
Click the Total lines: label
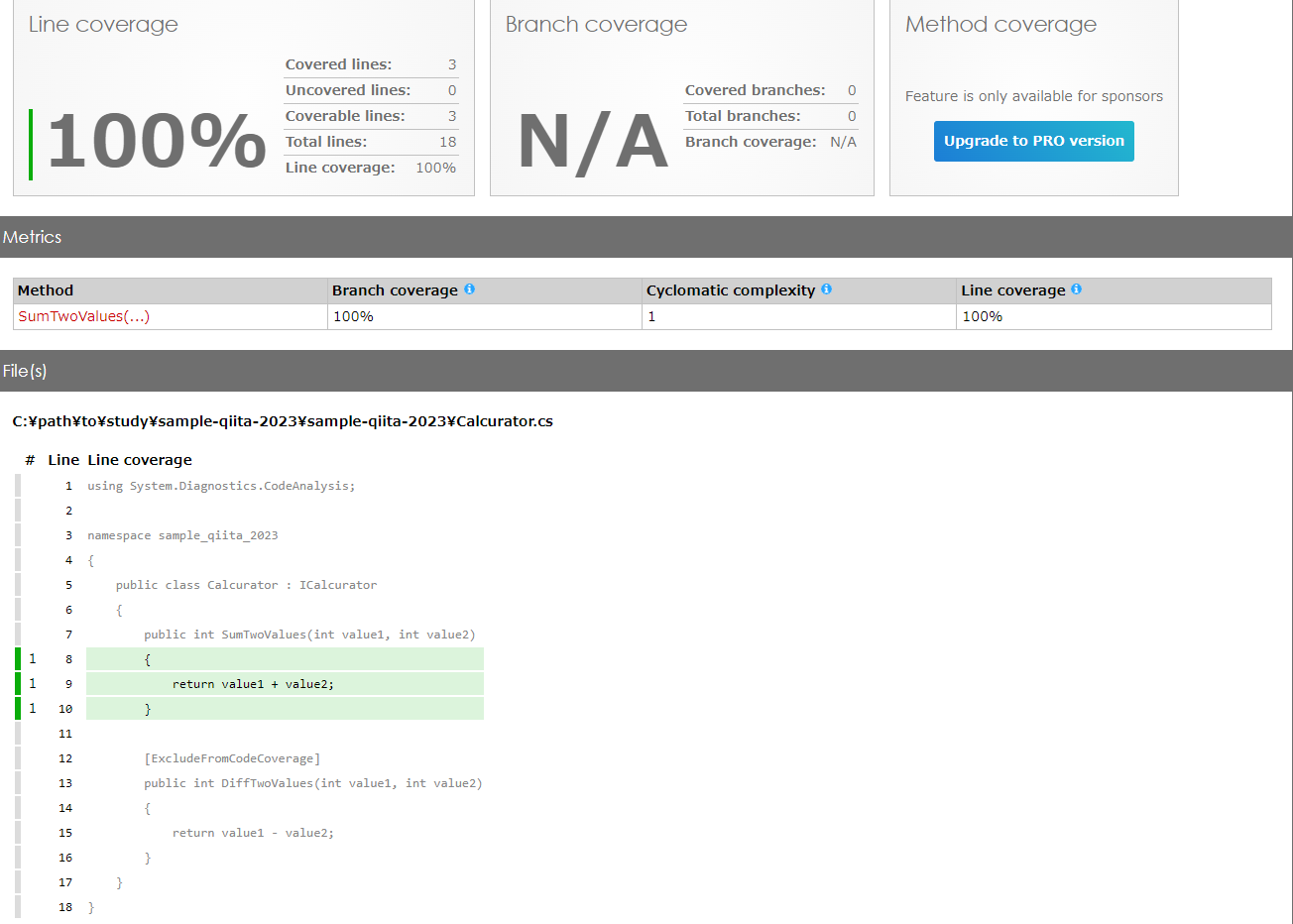coord(326,142)
